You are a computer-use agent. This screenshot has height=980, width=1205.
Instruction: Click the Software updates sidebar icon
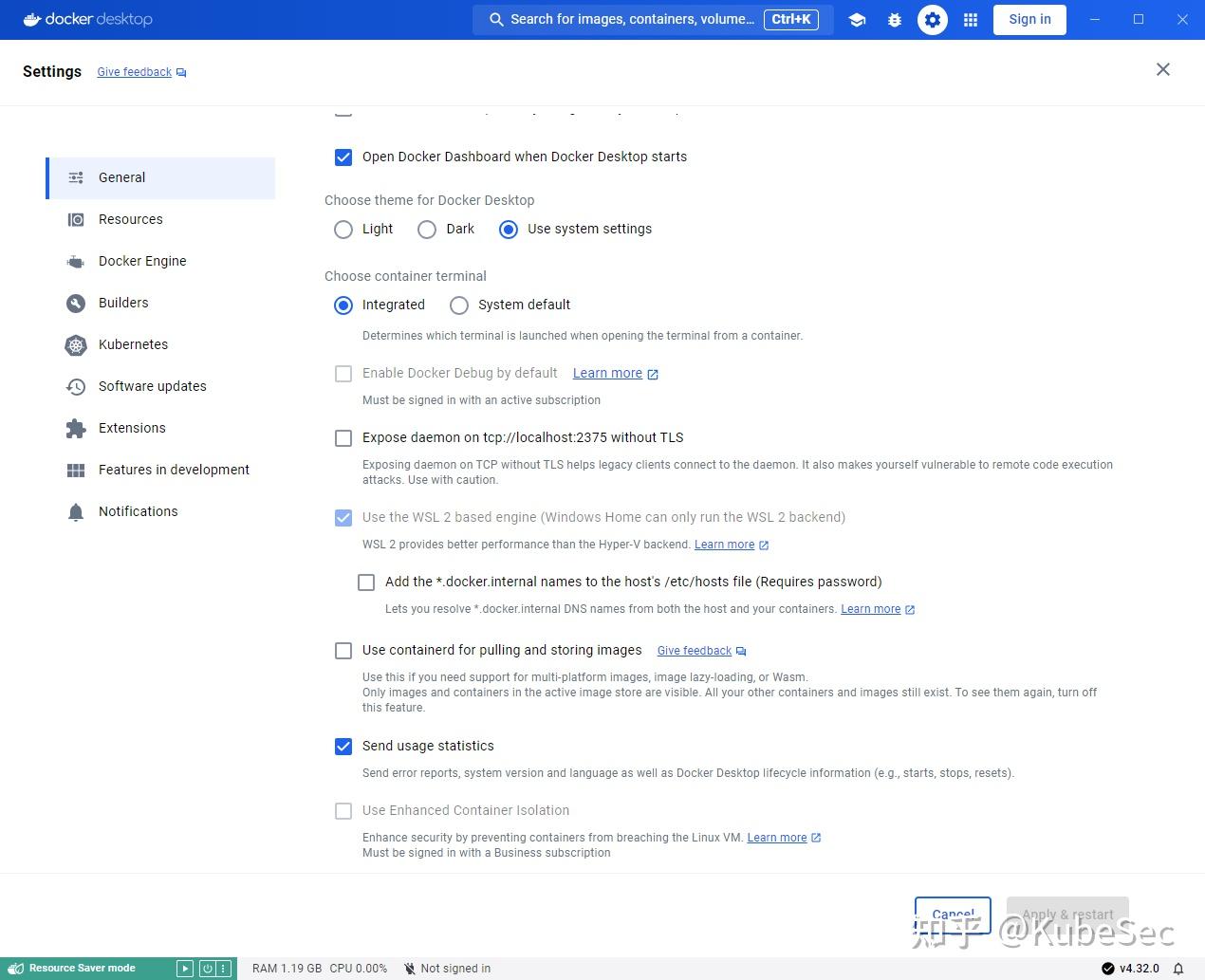point(75,386)
